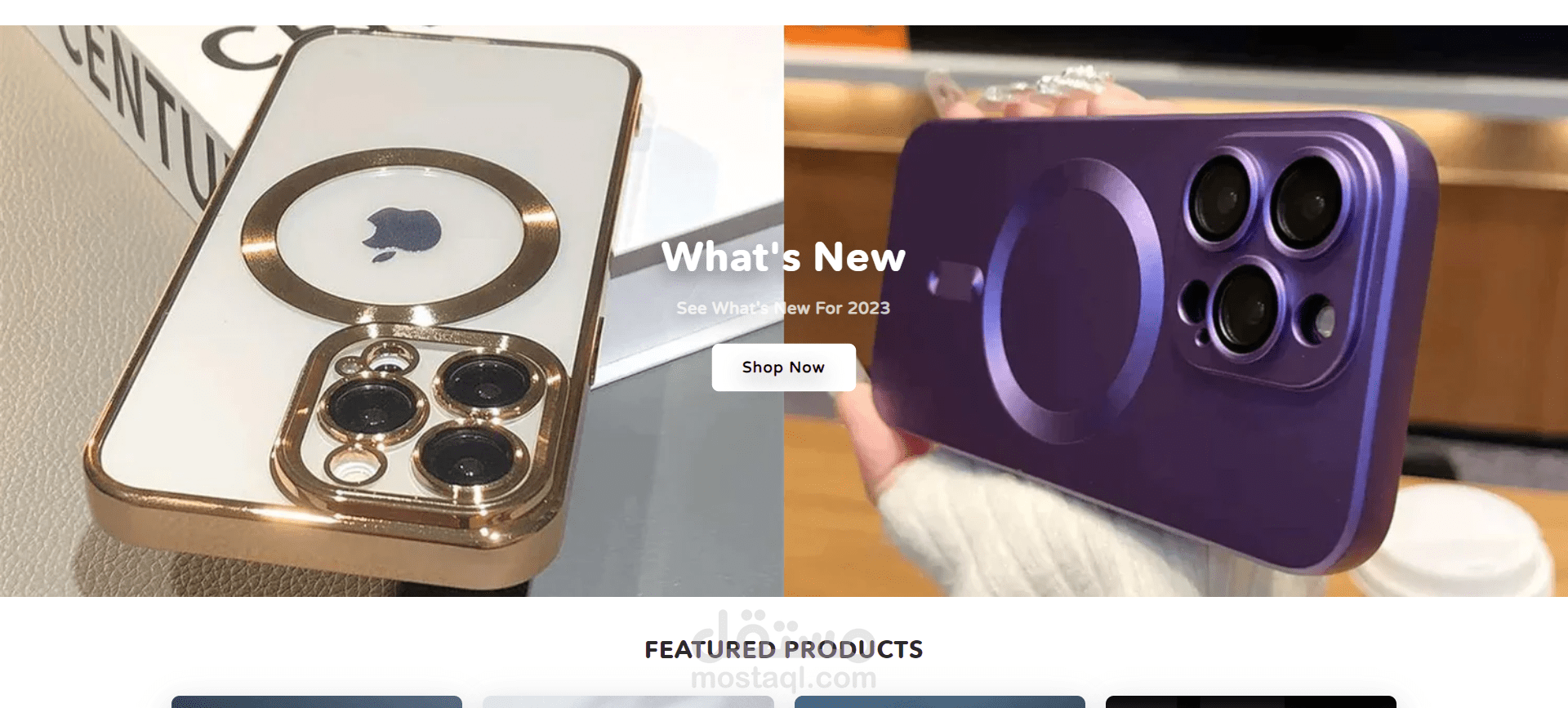Open the purple phone case banner image
The height and width of the screenshot is (708, 1568).
click(1176, 310)
